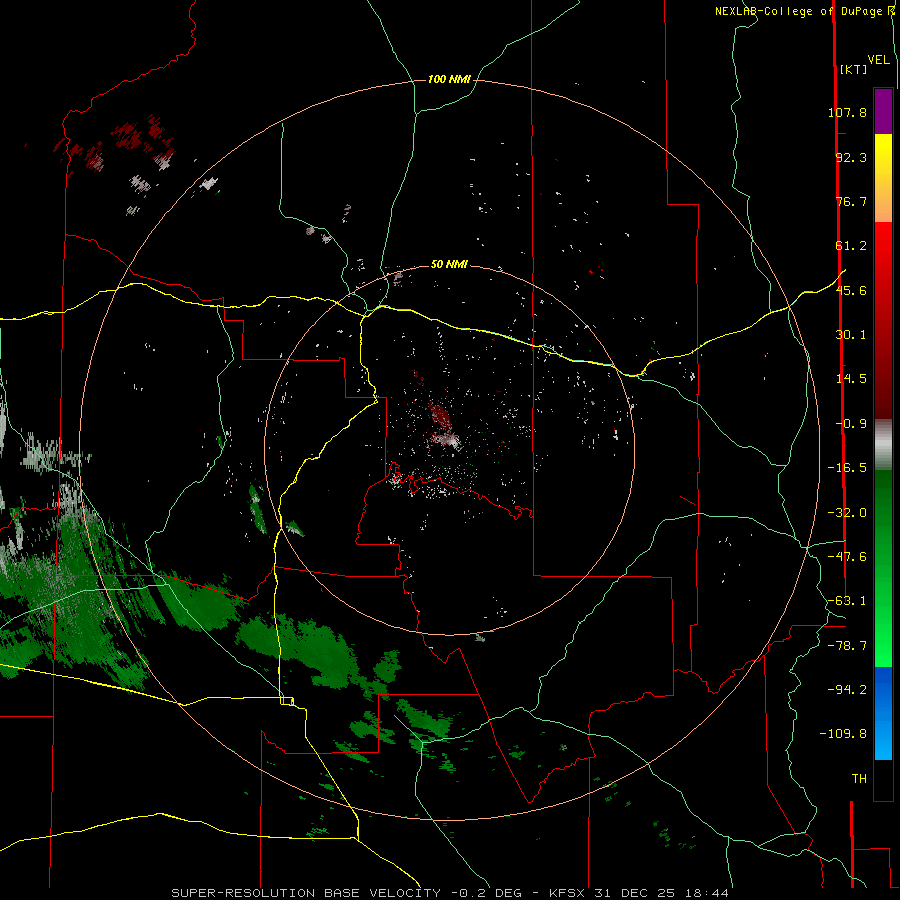
Task: Click the gray near-zero segment of color bar
Action: point(883,445)
